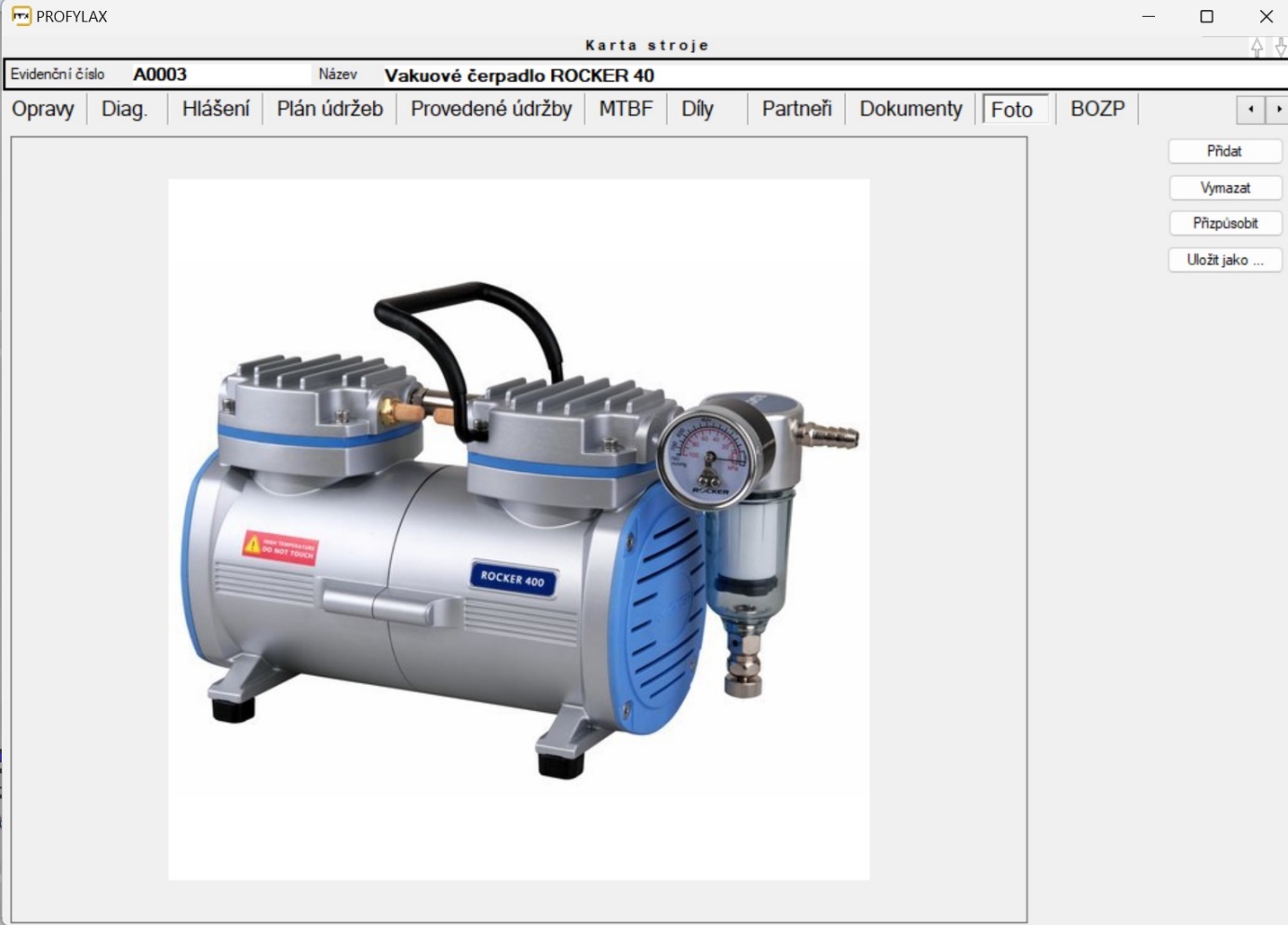Open the Opravy tab
The width and height of the screenshot is (1288, 925).
click(x=43, y=109)
